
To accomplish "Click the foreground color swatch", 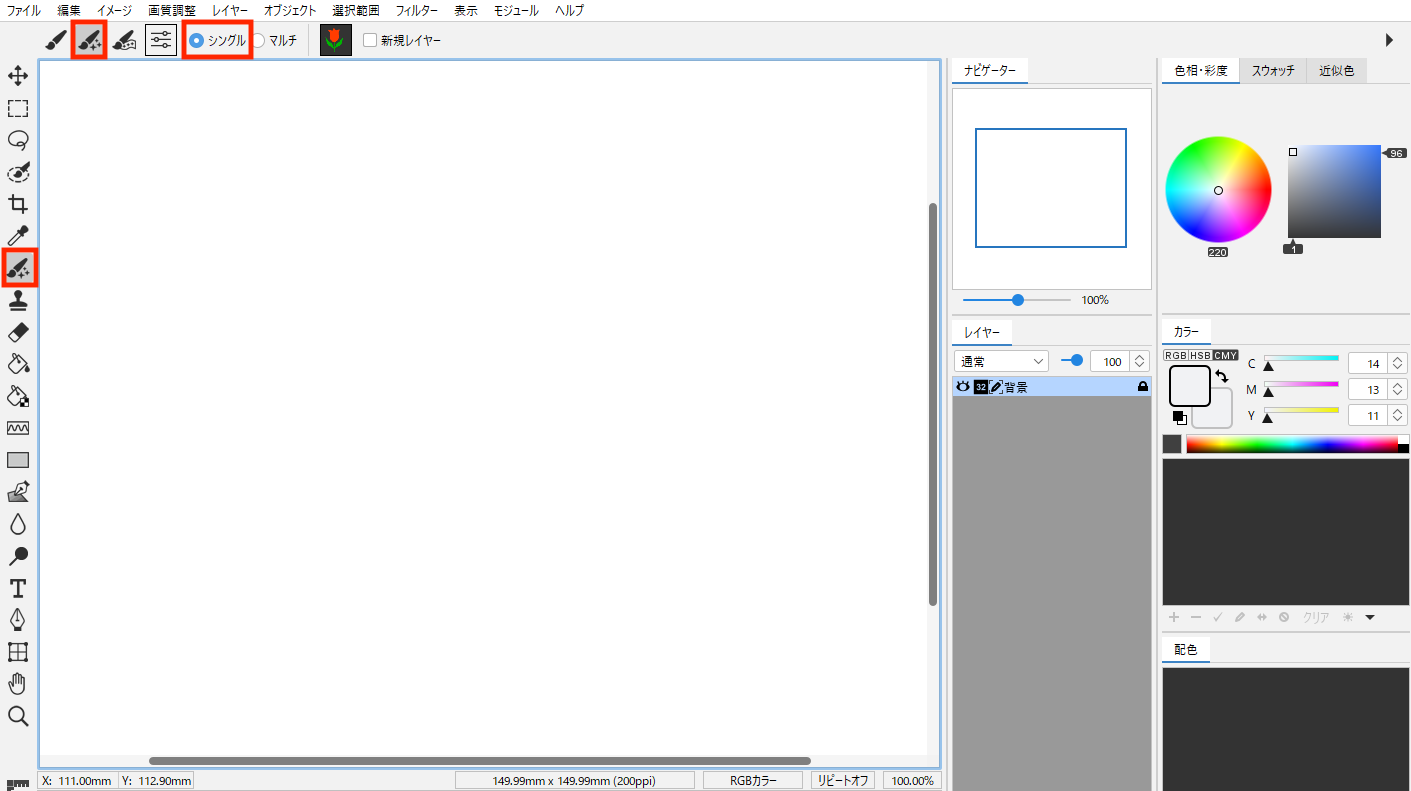I will coord(1190,386).
